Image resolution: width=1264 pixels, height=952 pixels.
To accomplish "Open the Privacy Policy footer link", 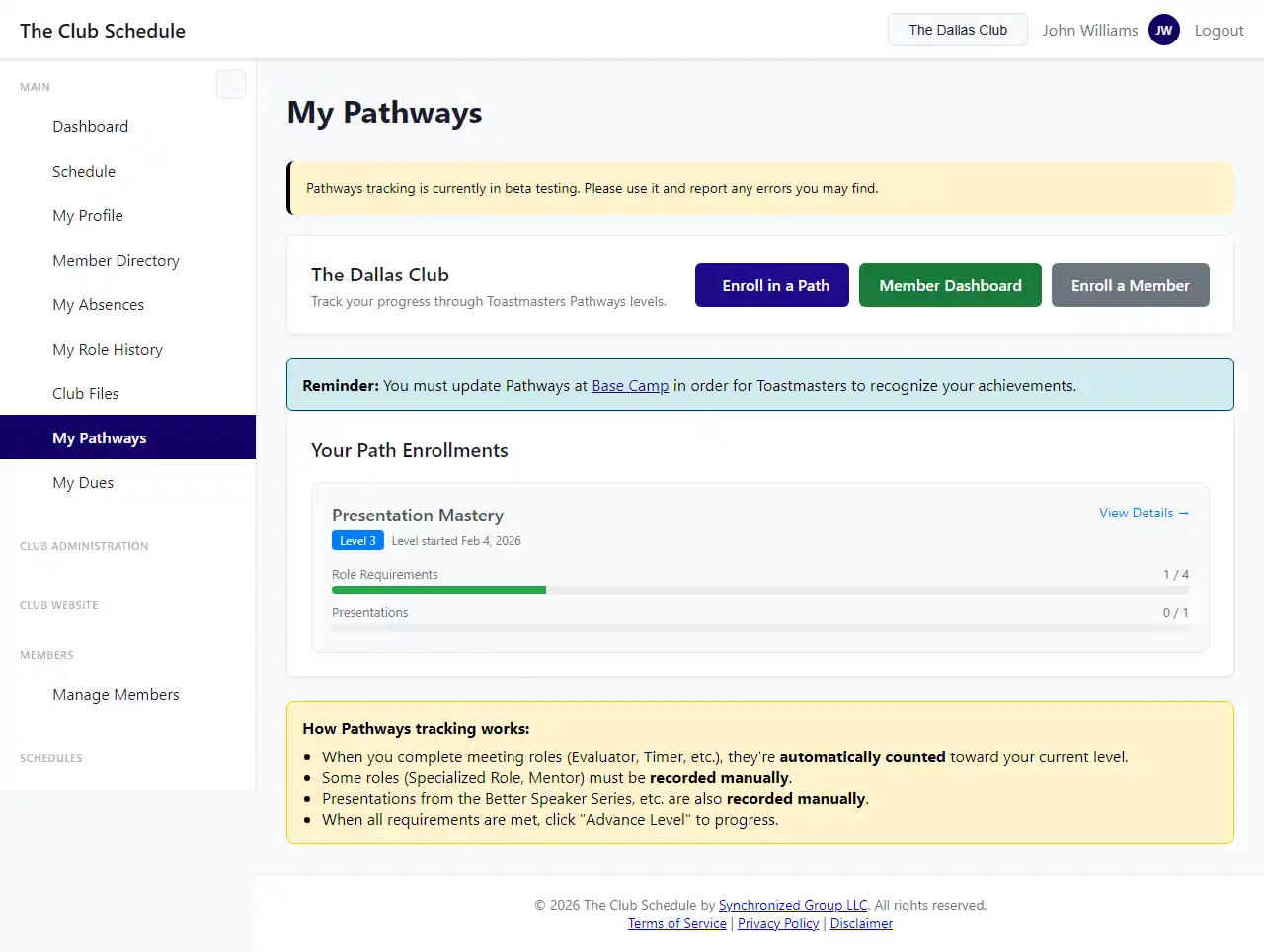I will tap(778, 923).
